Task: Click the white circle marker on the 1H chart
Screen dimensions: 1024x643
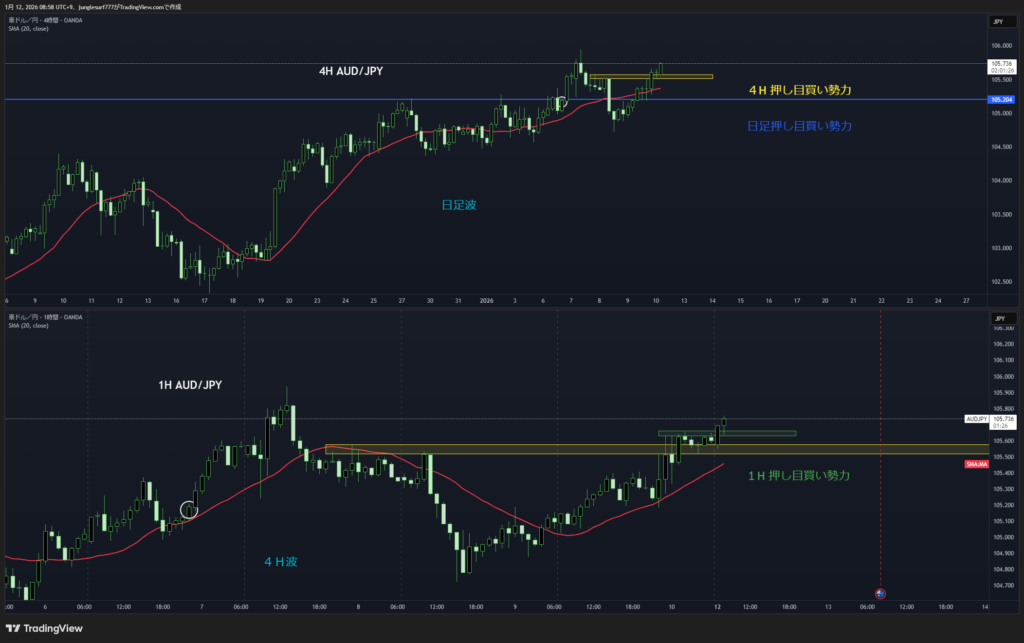Action: click(189, 510)
